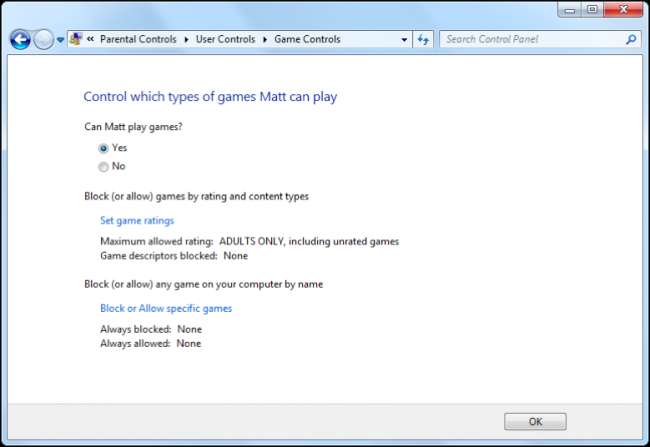This screenshot has height=447, width=650.
Task: Open the Set game ratings link
Action: pos(137,220)
